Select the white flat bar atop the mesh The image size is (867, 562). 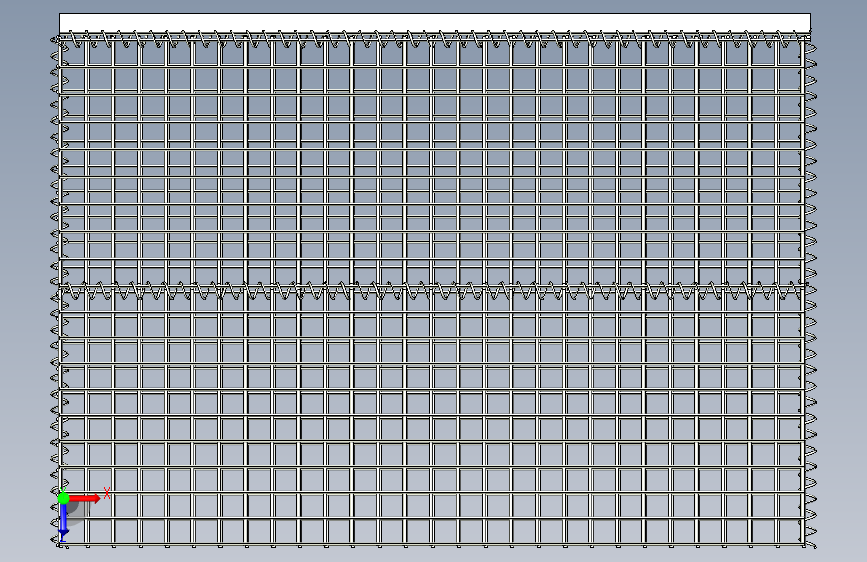(435, 23)
